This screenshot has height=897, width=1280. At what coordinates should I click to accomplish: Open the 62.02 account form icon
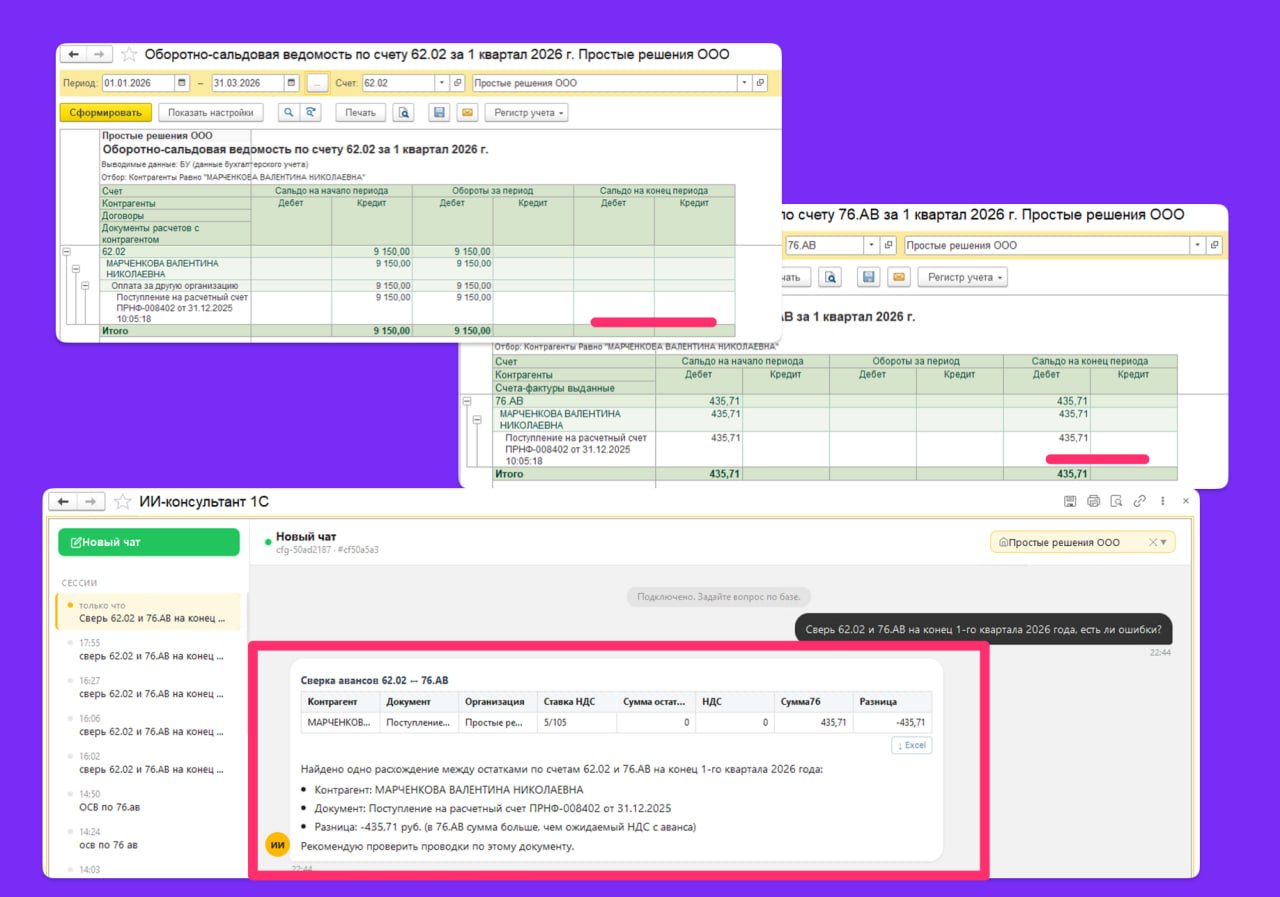[x=458, y=83]
